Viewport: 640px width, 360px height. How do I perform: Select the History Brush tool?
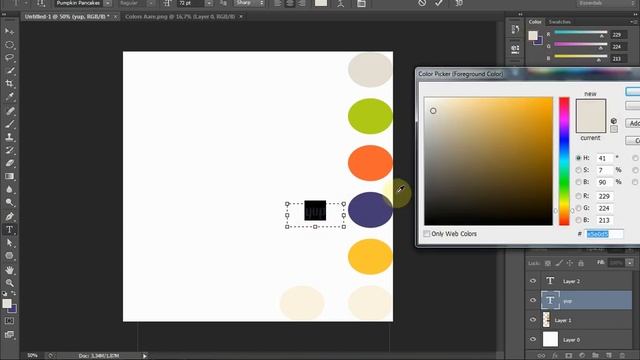pyautogui.click(x=9, y=150)
